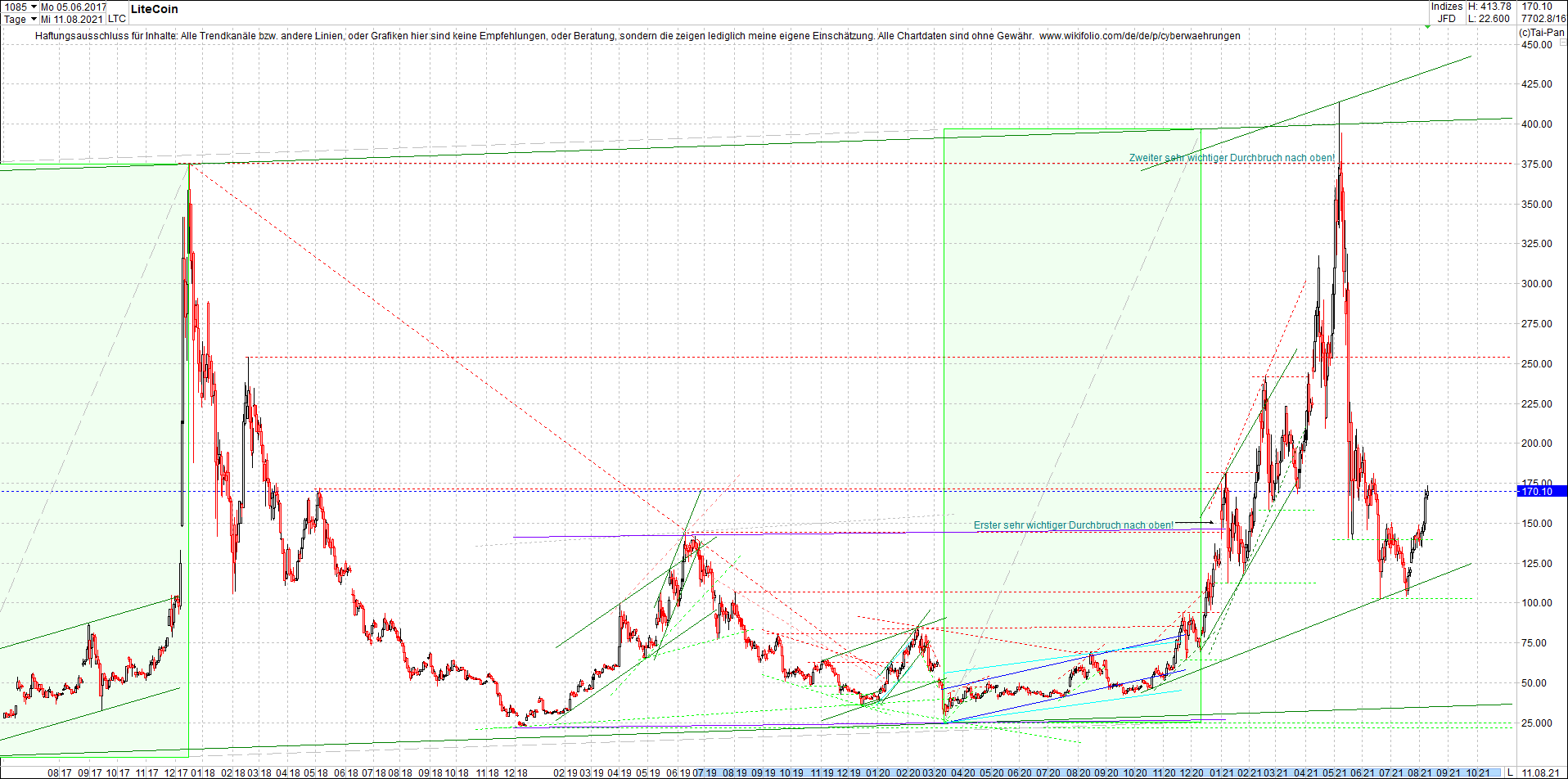Click the last price 170.10 in header
The image size is (1568, 779).
(x=1537, y=7)
